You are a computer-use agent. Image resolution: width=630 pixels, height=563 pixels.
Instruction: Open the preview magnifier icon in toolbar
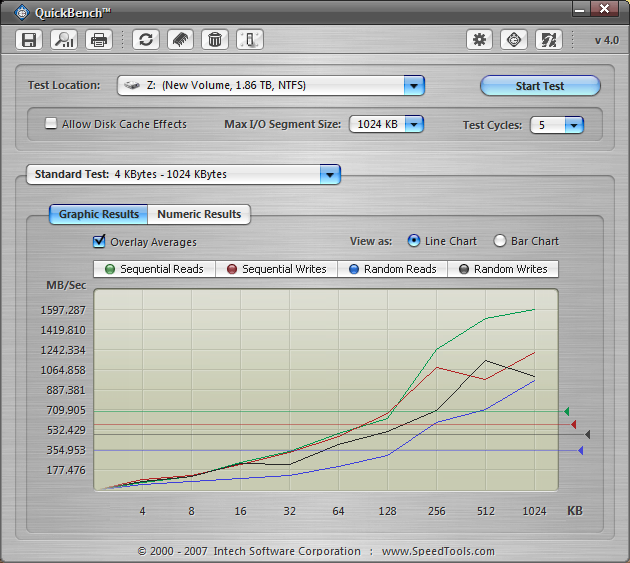[64, 40]
